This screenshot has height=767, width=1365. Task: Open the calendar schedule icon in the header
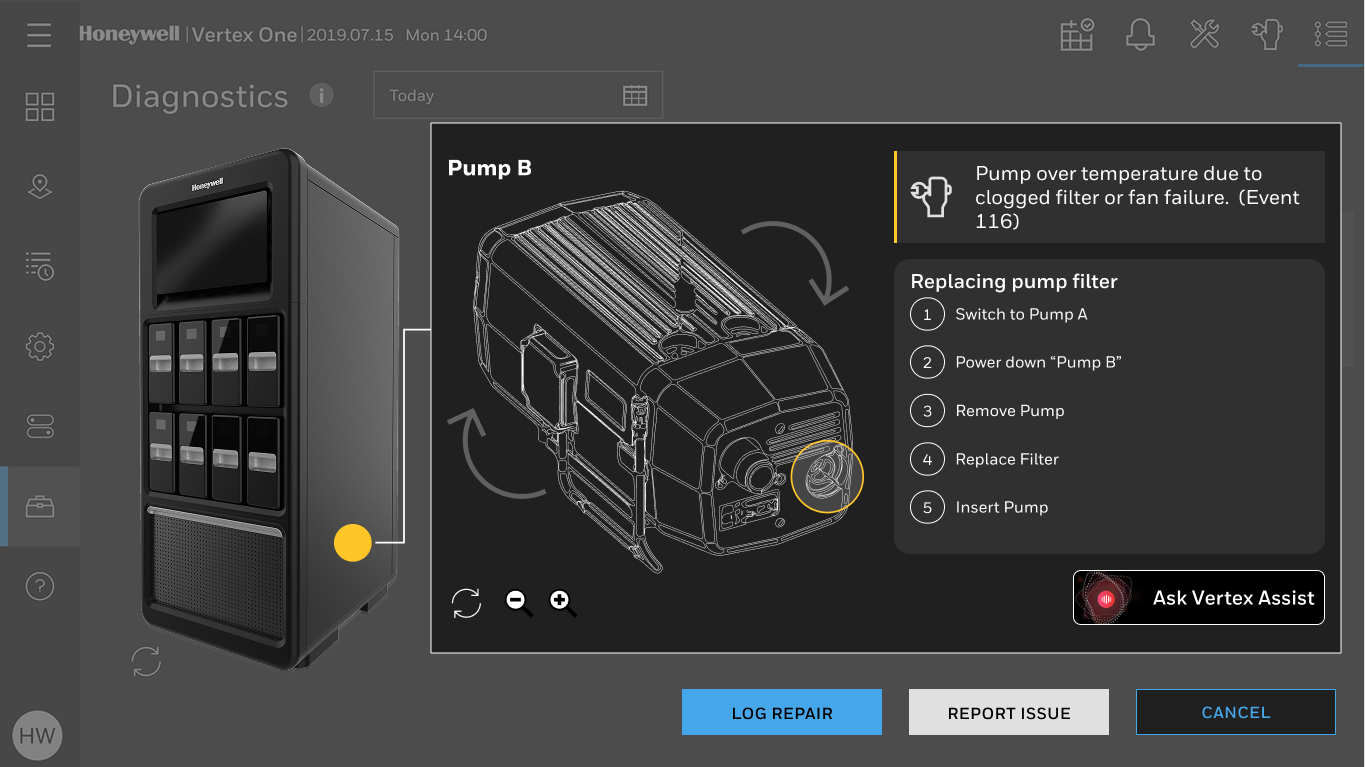pos(1077,35)
